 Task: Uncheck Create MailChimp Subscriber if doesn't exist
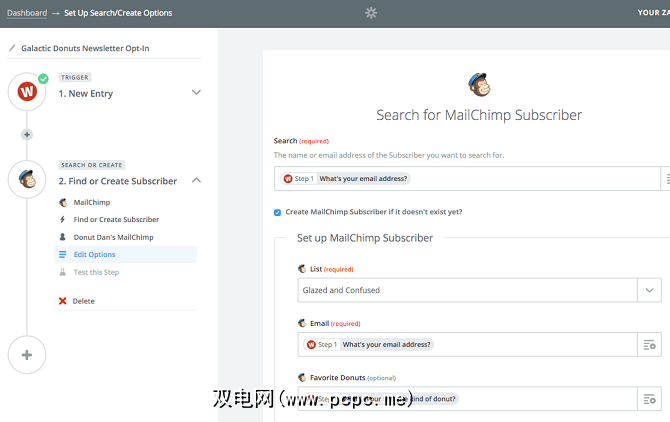pyautogui.click(x=277, y=212)
